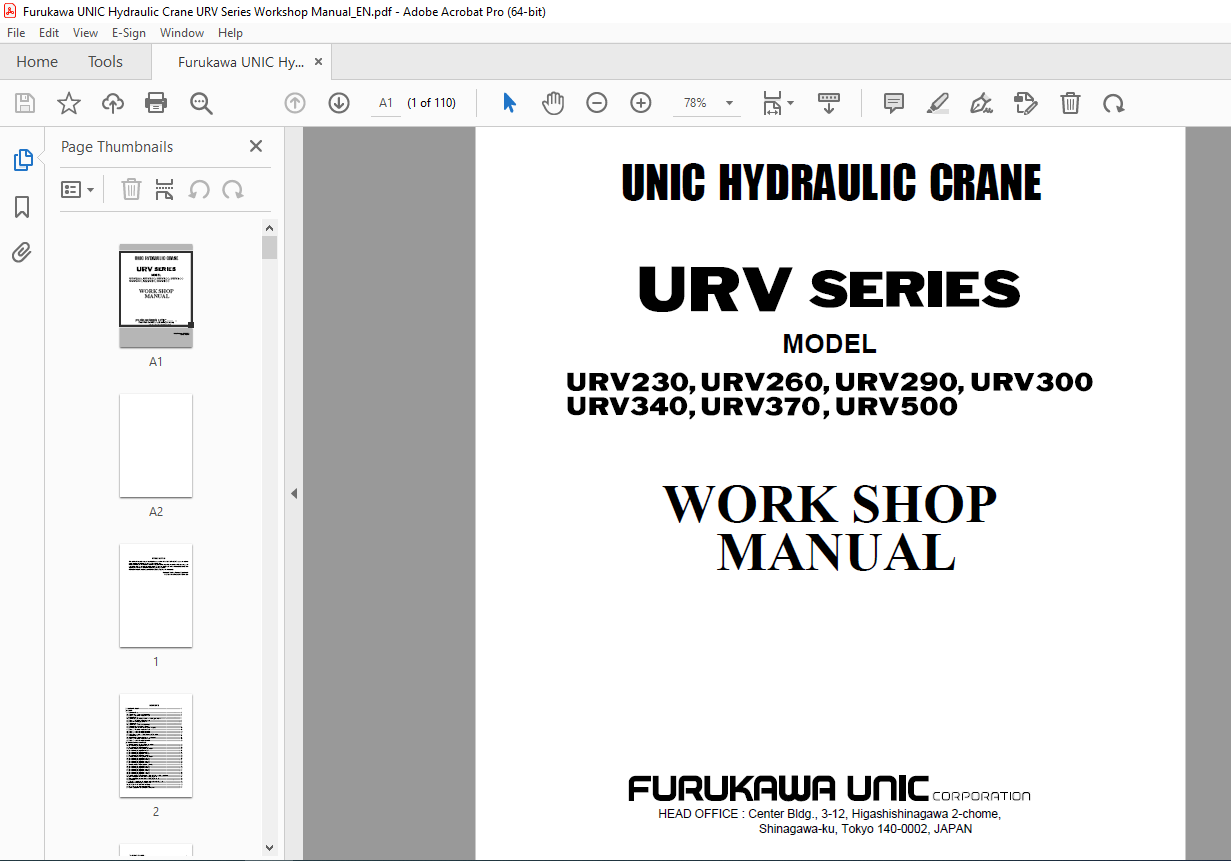Select page 2 thumbnail
The image size is (1231, 861).
pos(156,745)
